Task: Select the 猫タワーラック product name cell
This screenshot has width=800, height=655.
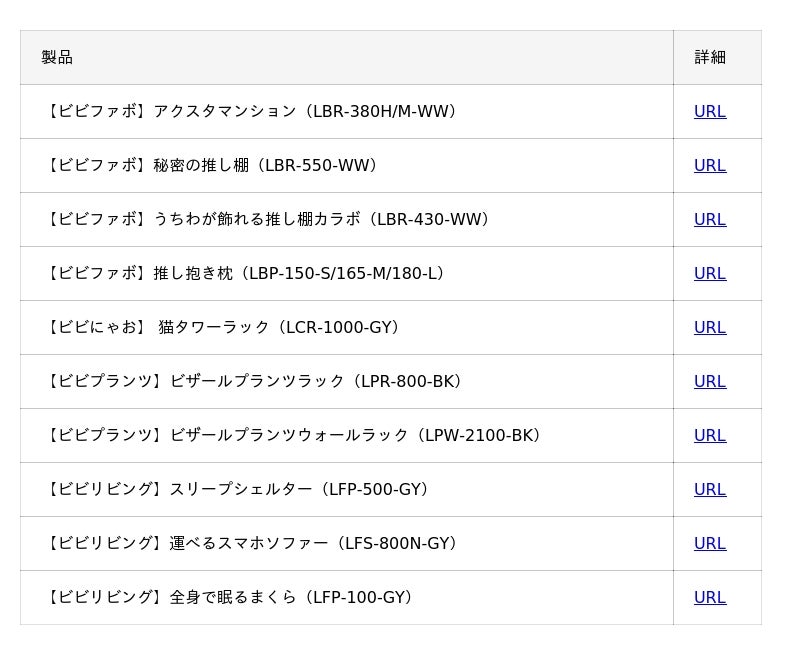Action: [223, 328]
